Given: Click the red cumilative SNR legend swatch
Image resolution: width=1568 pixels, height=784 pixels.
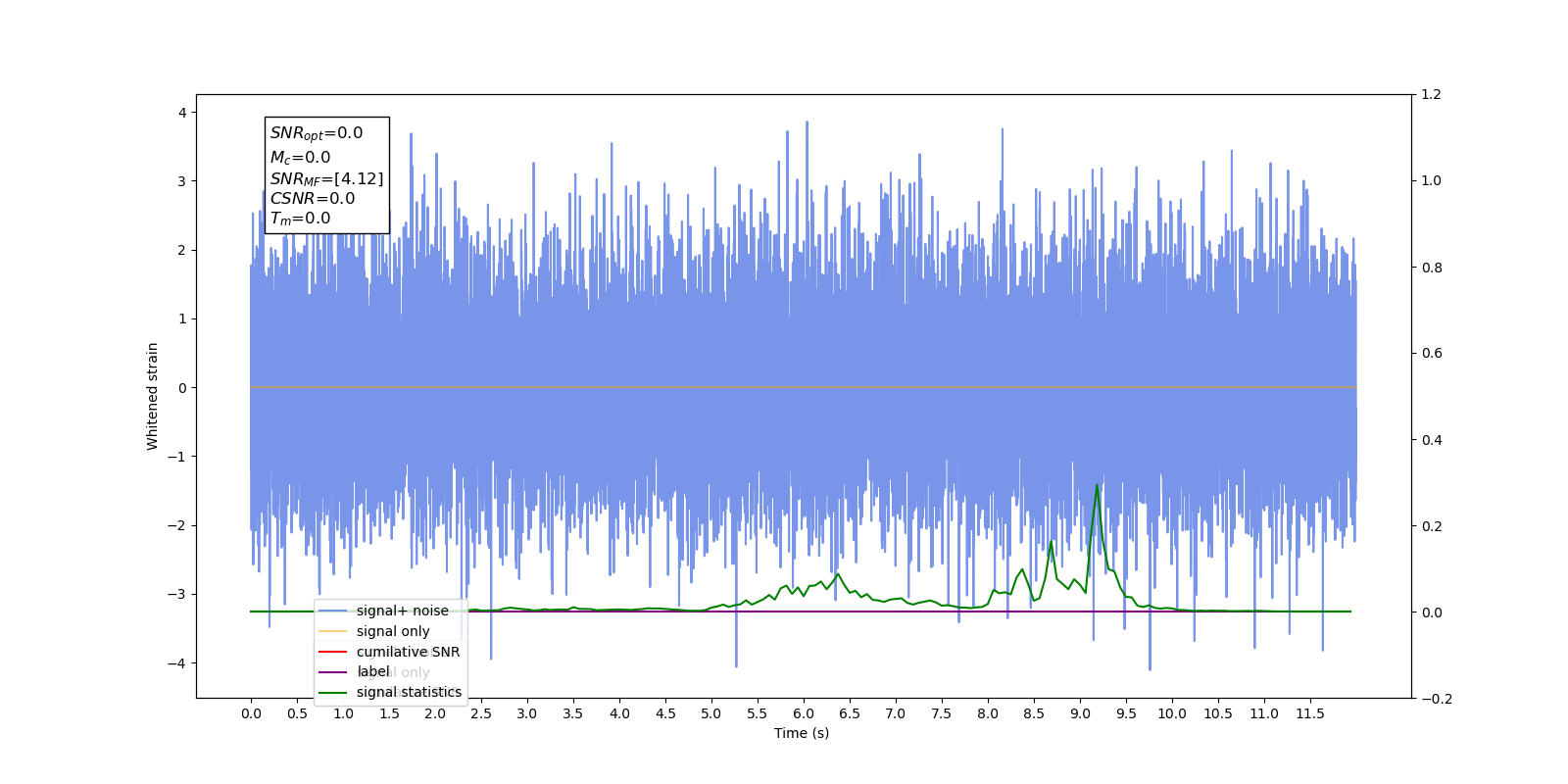Looking at the screenshot, I should (333, 652).
